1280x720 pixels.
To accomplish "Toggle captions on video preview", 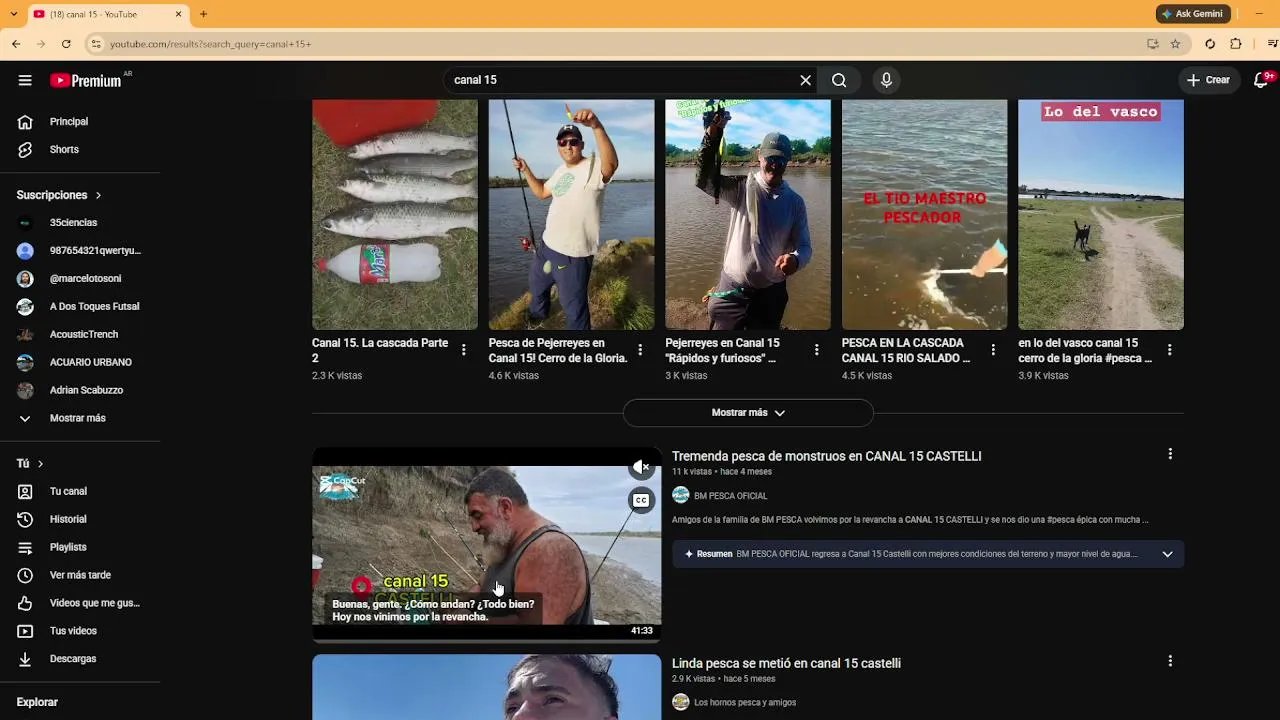I will (641, 500).
